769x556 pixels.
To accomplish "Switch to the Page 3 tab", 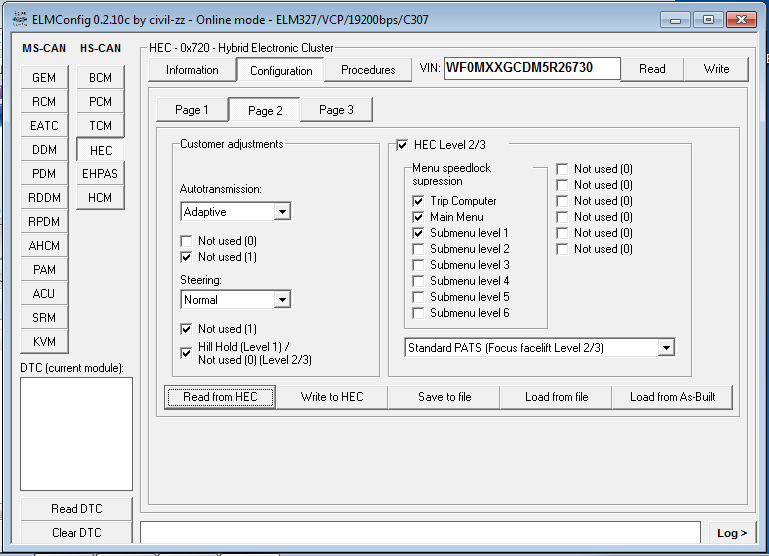I will tap(336, 110).
